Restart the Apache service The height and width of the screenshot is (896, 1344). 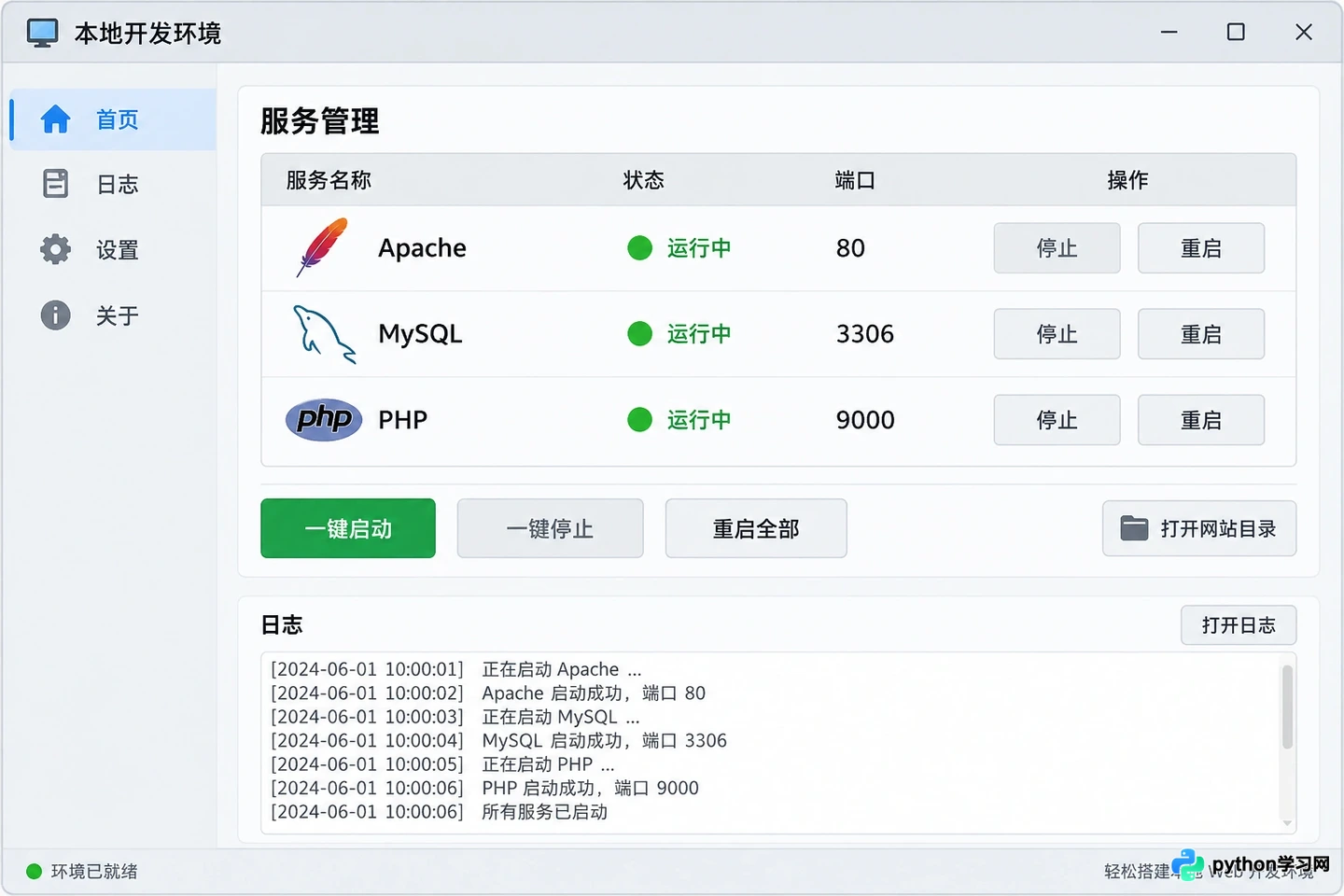1201,248
